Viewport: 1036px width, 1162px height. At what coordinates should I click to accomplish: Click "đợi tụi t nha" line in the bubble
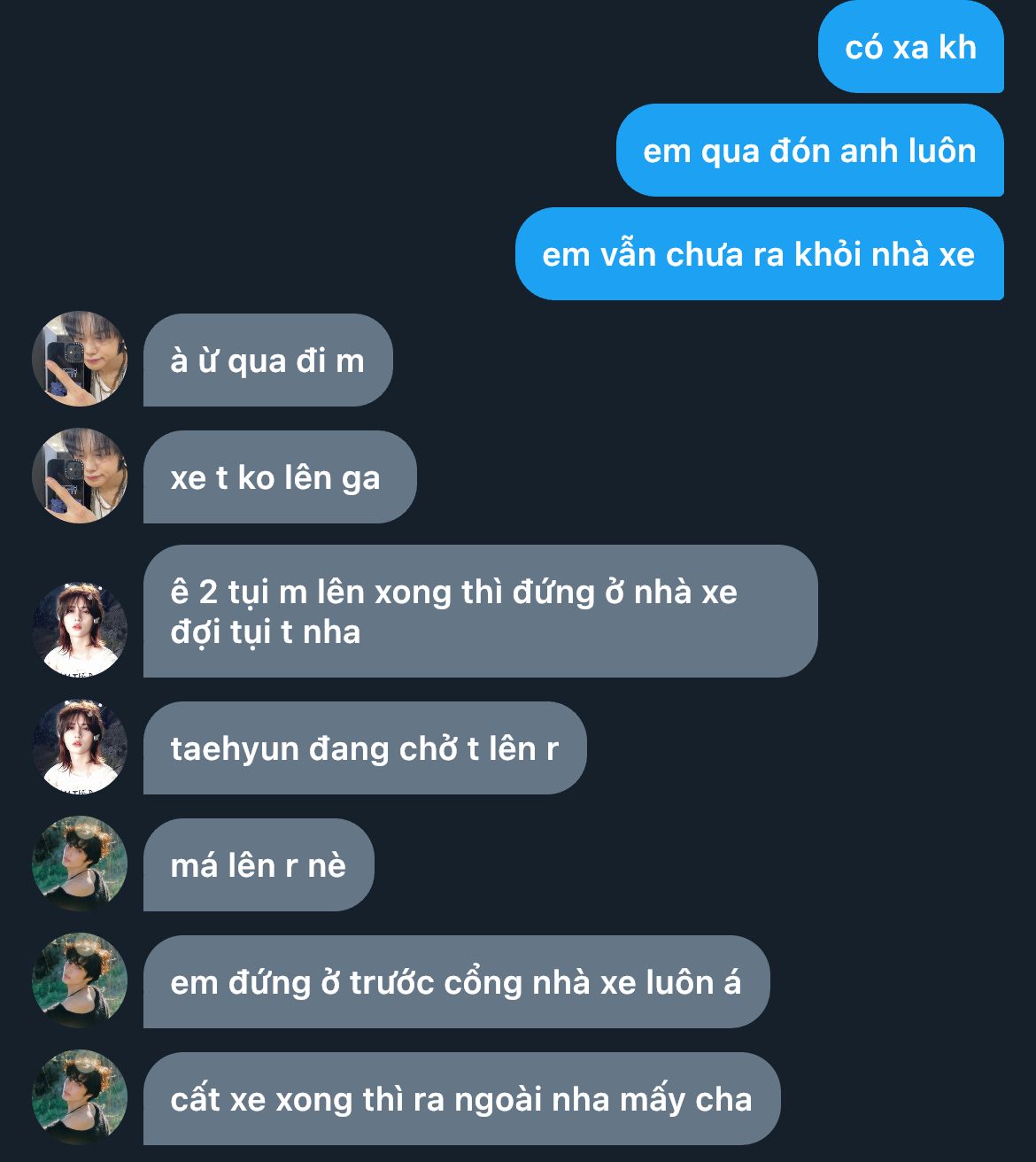(x=266, y=632)
